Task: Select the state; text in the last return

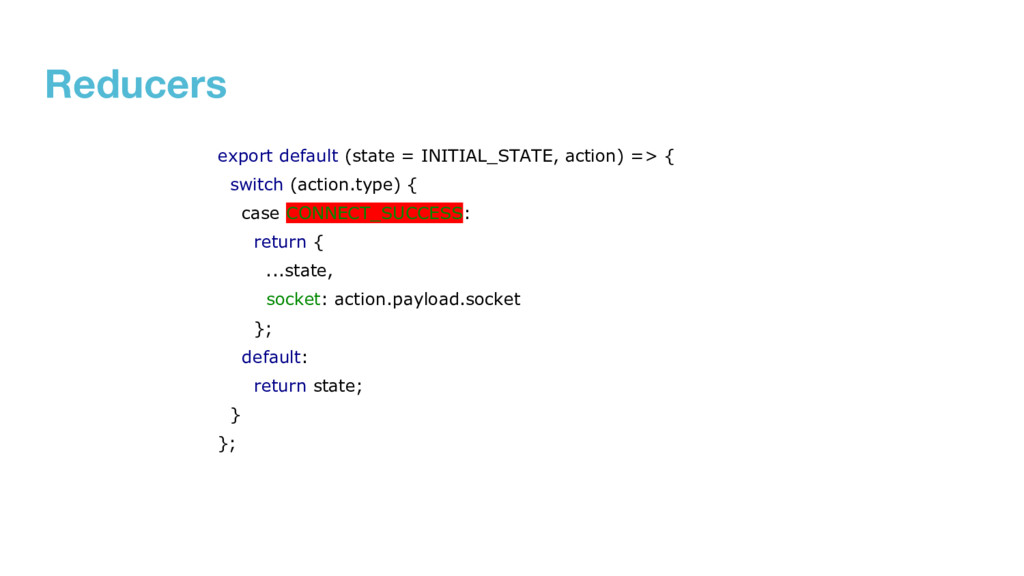Action: [338, 386]
